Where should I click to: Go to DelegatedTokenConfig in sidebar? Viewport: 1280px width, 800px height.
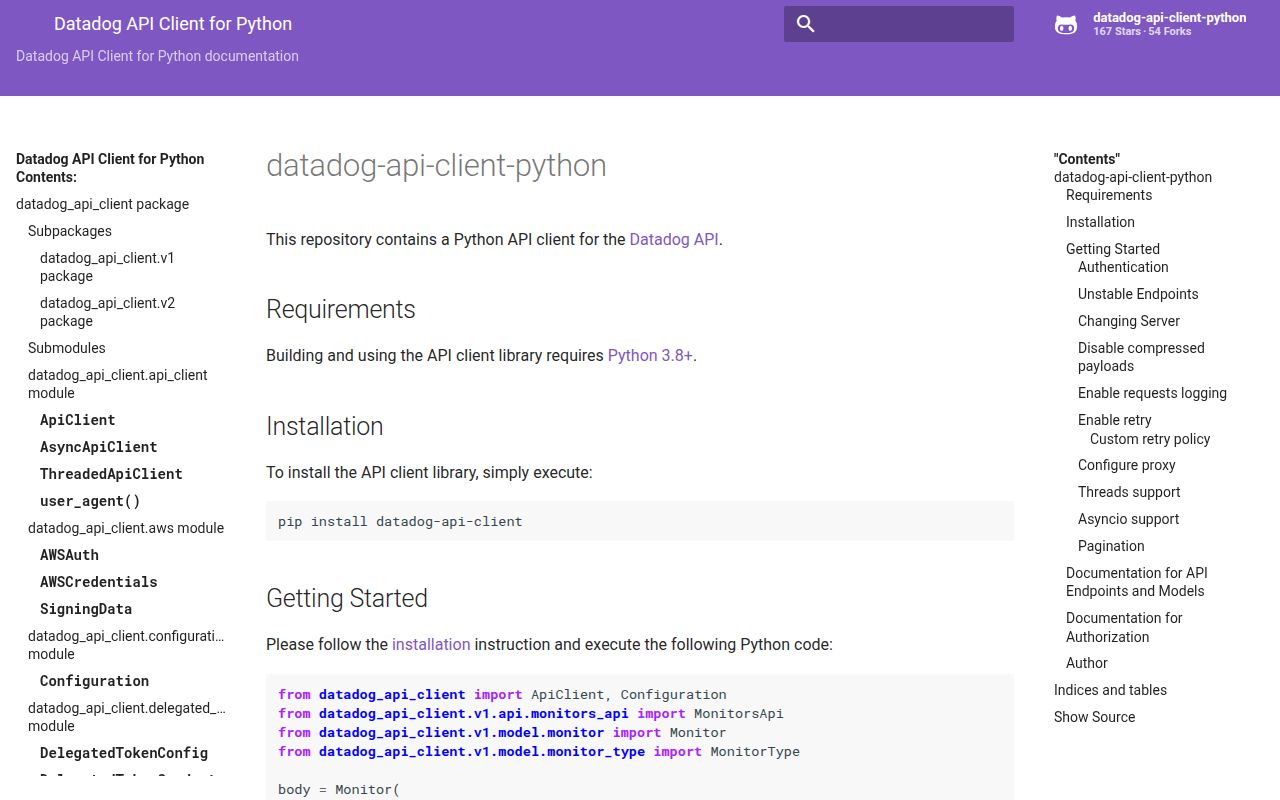click(x=124, y=753)
